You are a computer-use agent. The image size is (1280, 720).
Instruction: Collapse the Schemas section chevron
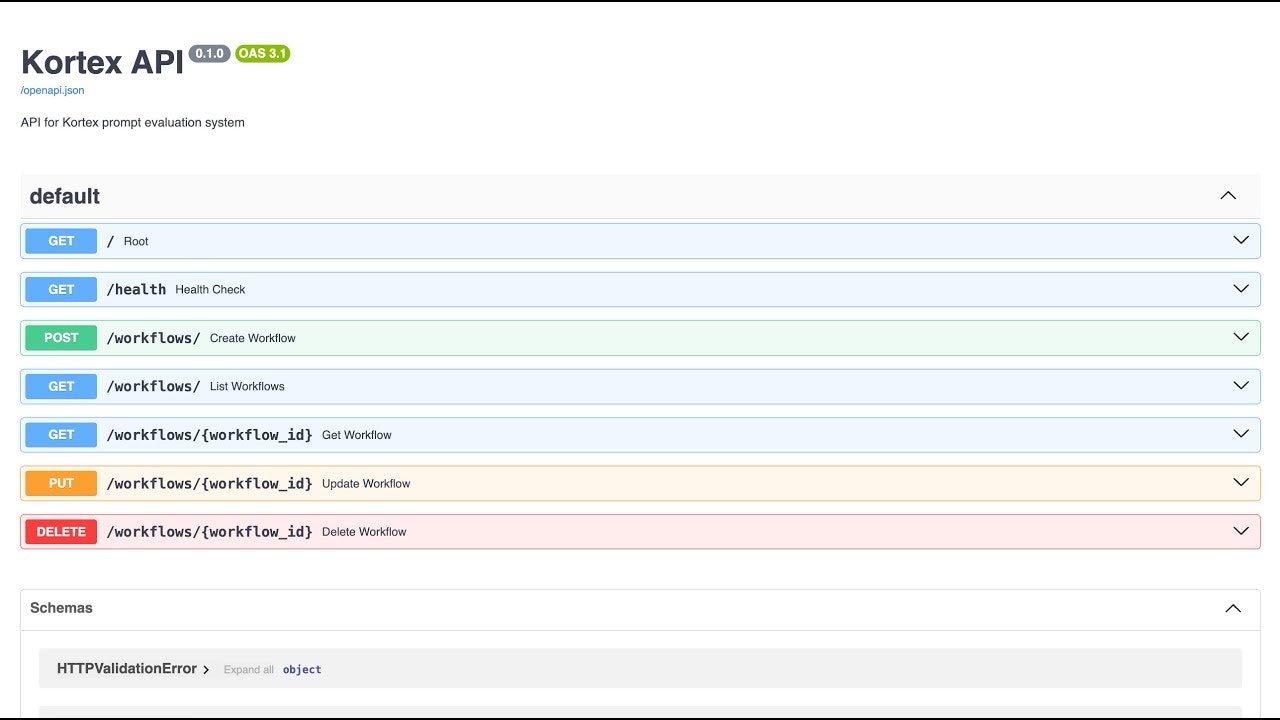[x=1233, y=608]
